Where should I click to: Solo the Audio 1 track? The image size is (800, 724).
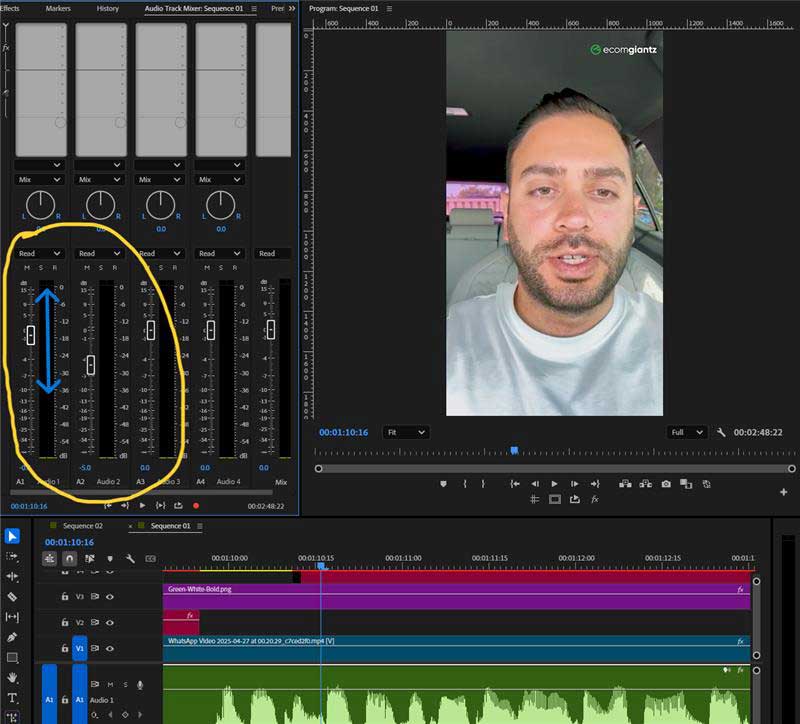tap(124, 685)
